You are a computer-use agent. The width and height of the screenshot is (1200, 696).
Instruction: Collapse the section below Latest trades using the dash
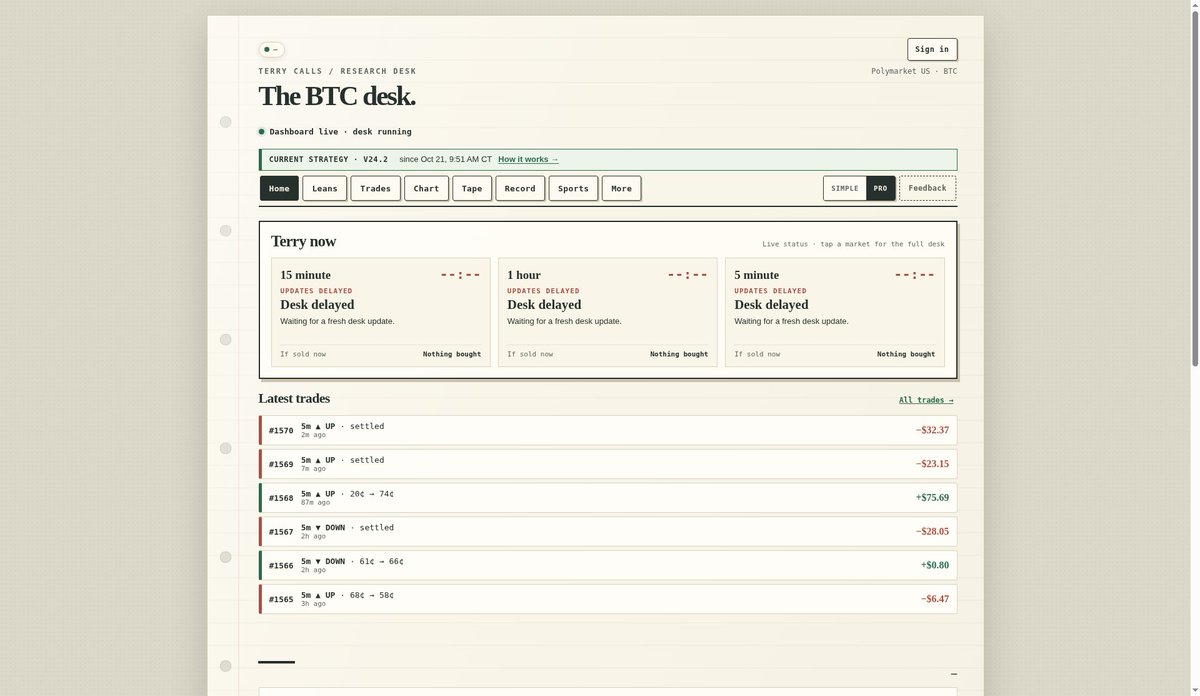point(953,675)
